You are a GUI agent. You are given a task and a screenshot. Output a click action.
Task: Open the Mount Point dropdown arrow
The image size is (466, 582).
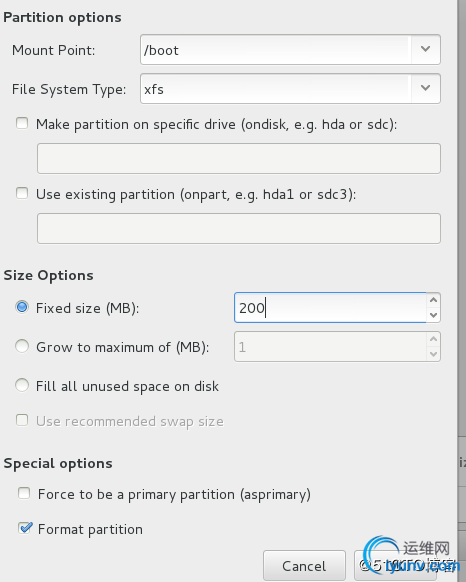click(x=426, y=49)
